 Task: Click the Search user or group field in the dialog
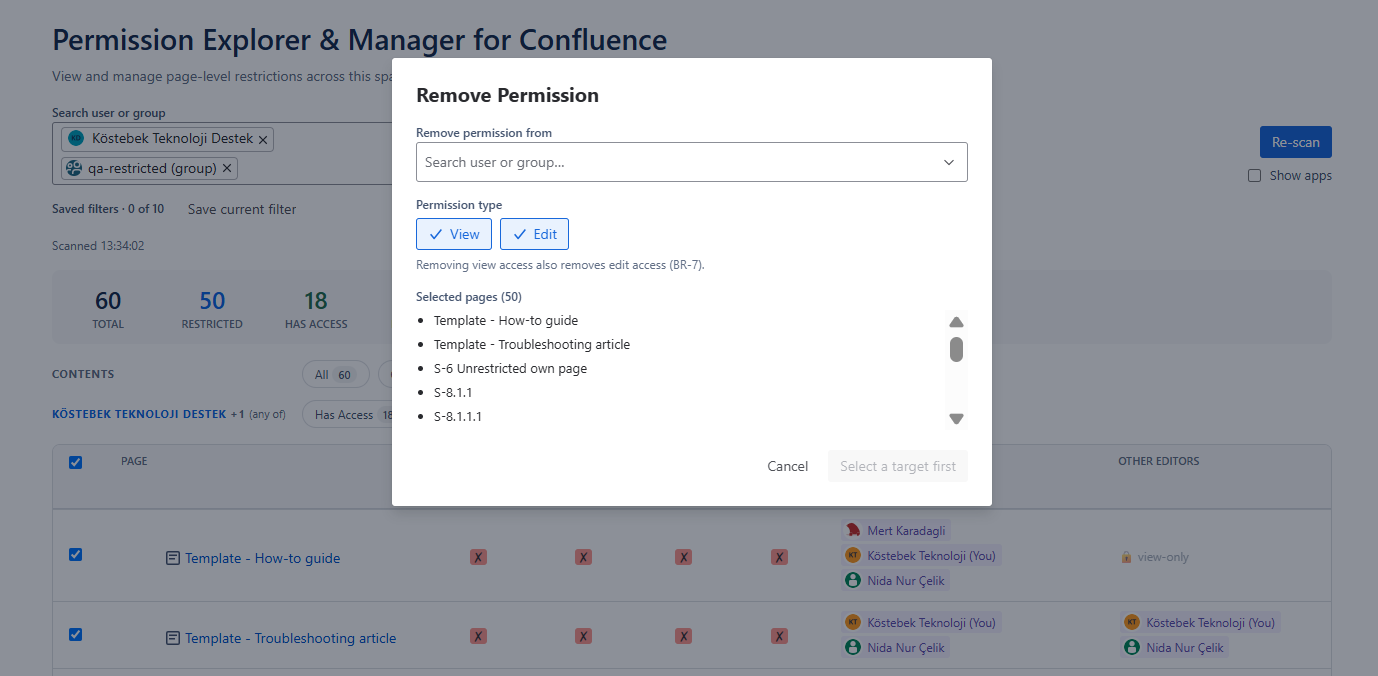(x=692, y=162)
